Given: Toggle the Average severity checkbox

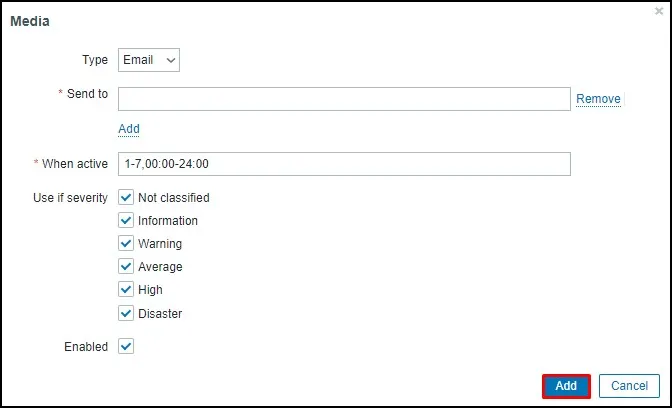Looking at the screenshot, I should [126, 267].
